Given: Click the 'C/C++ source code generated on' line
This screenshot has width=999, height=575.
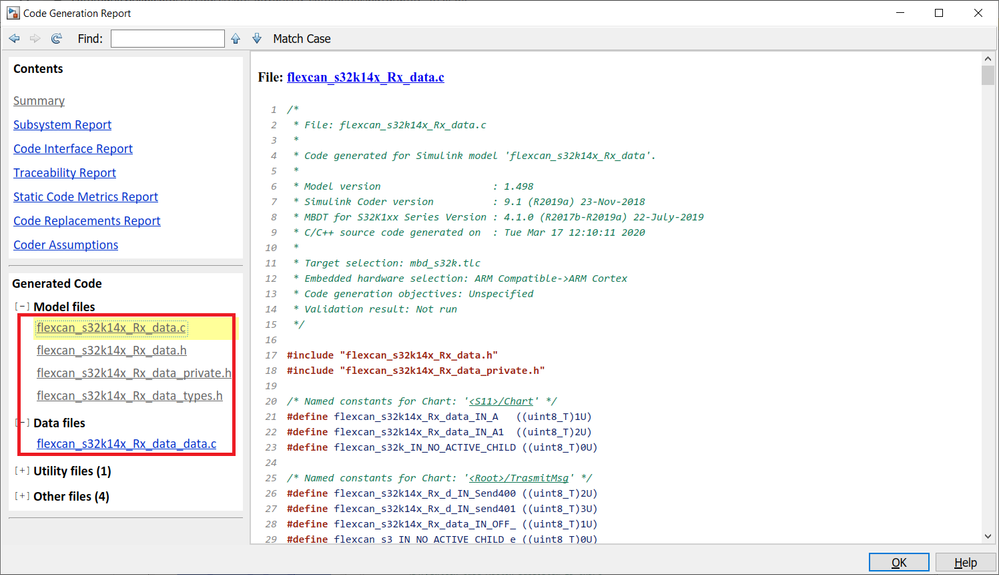Looking at the screenshot, I should 468,232.
